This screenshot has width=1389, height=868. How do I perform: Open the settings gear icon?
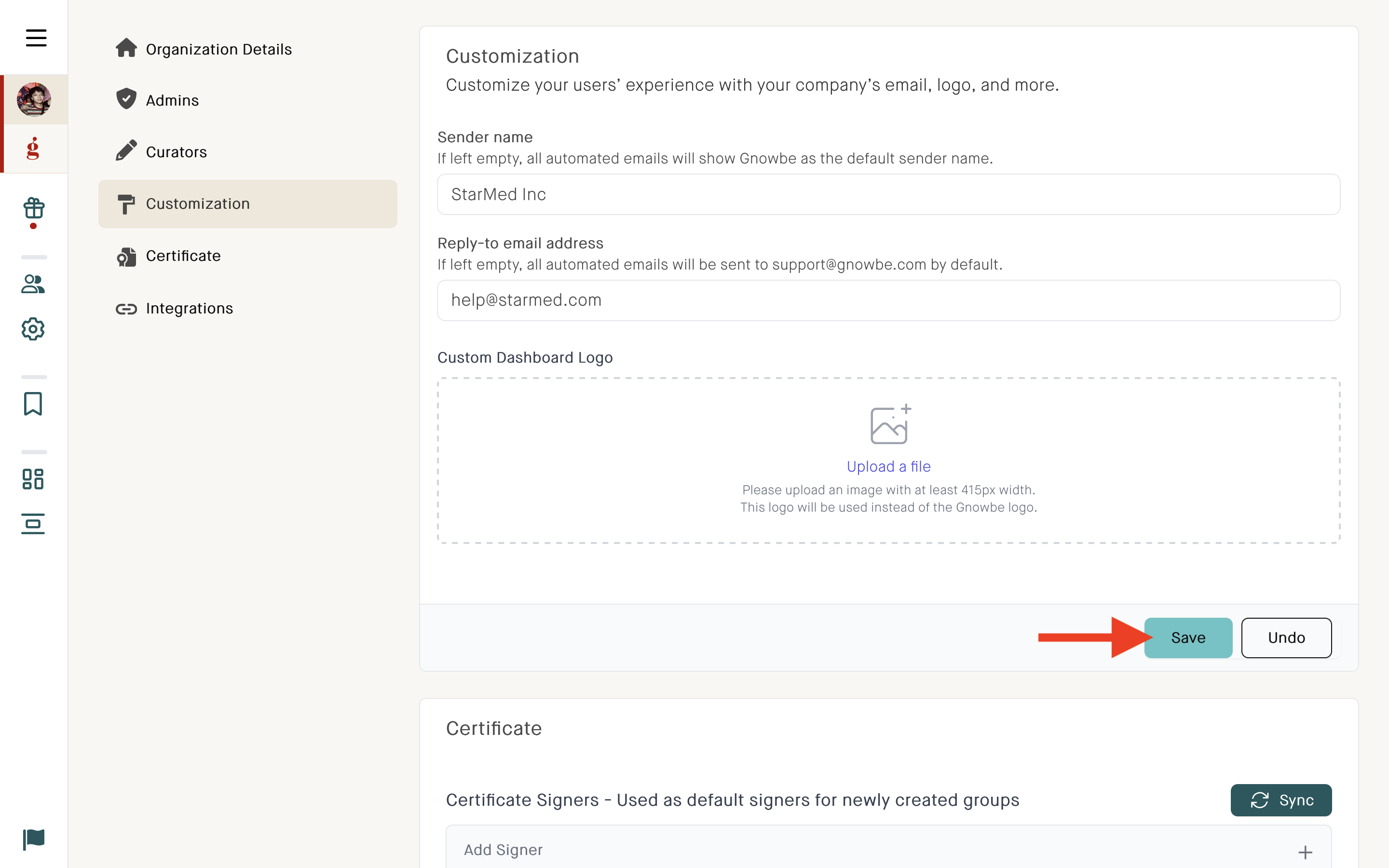click(x=33, y=329)
